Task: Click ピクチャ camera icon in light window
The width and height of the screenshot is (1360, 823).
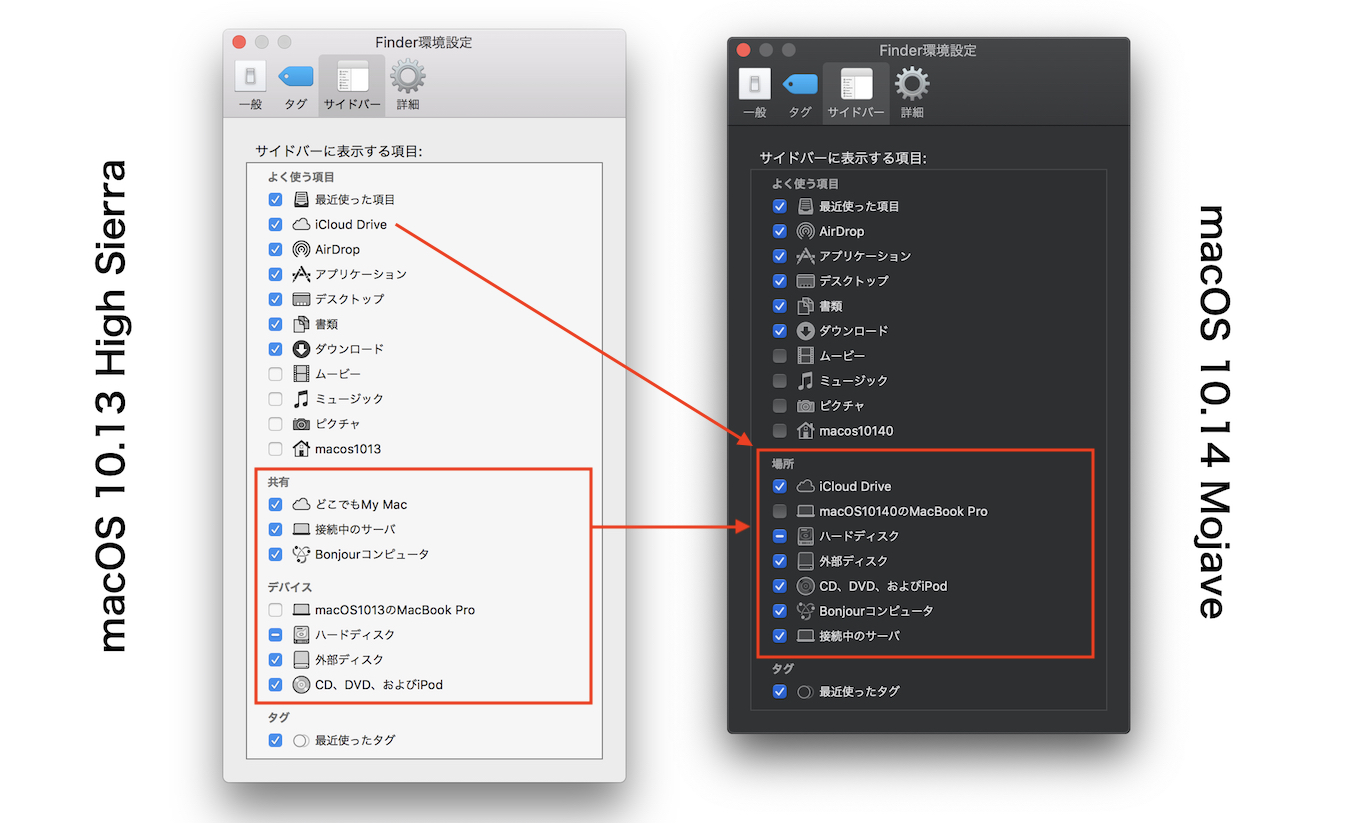Action: coord(301,423)
